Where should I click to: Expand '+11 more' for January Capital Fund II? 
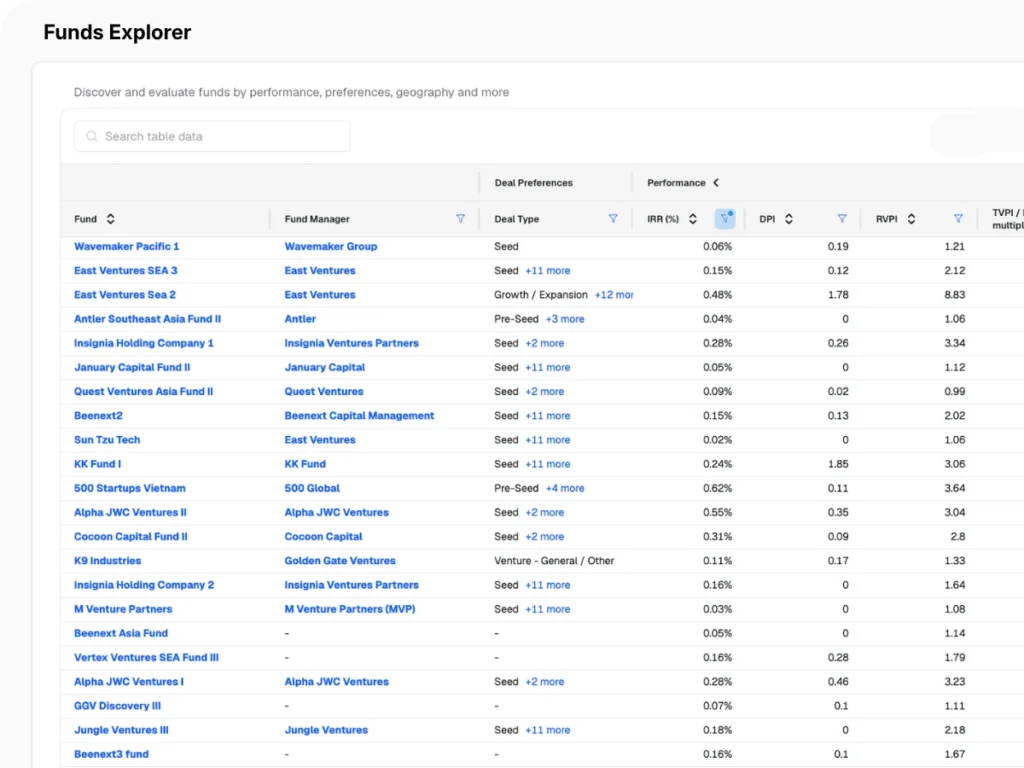[547, 367]
